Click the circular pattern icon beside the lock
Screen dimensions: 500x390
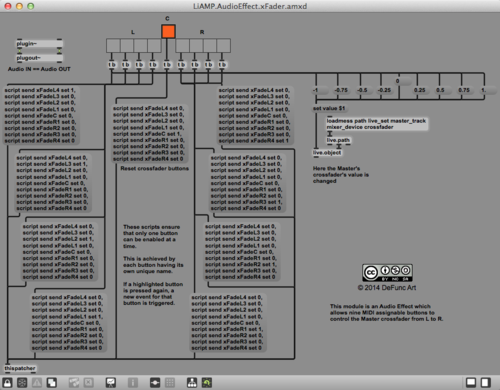pos(22,382)
